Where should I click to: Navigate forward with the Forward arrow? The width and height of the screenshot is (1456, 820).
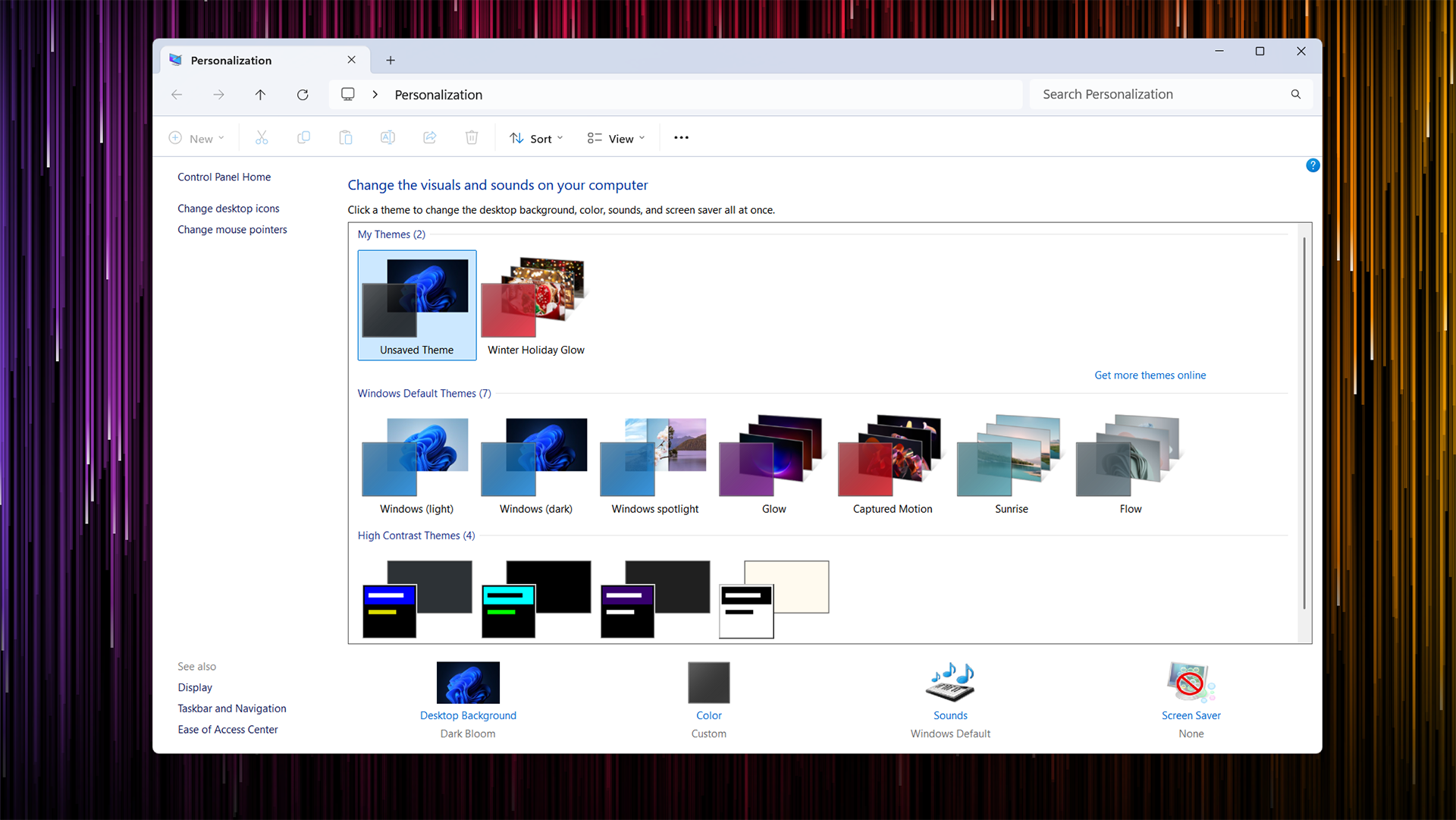pos(218,95)
